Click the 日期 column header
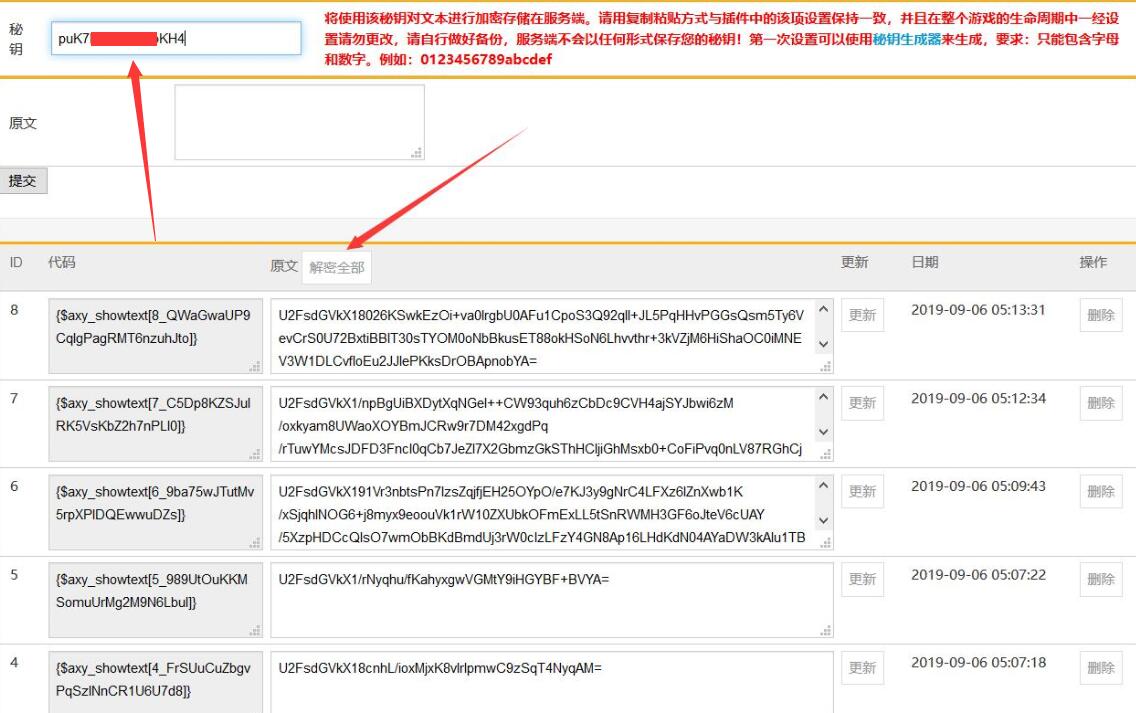 tap(924, 262)
